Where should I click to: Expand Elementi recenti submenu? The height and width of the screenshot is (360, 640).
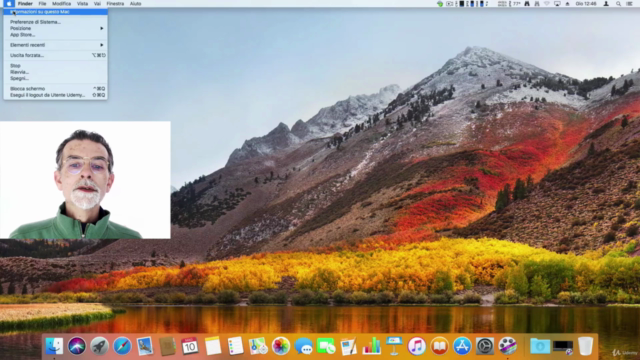tap(56, 45)
